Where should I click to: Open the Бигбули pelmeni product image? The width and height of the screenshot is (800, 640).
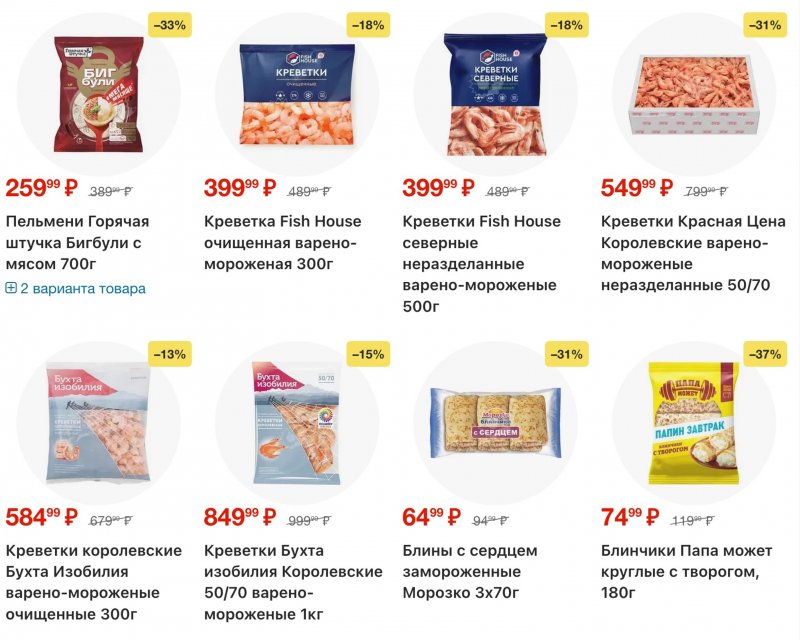99,97
